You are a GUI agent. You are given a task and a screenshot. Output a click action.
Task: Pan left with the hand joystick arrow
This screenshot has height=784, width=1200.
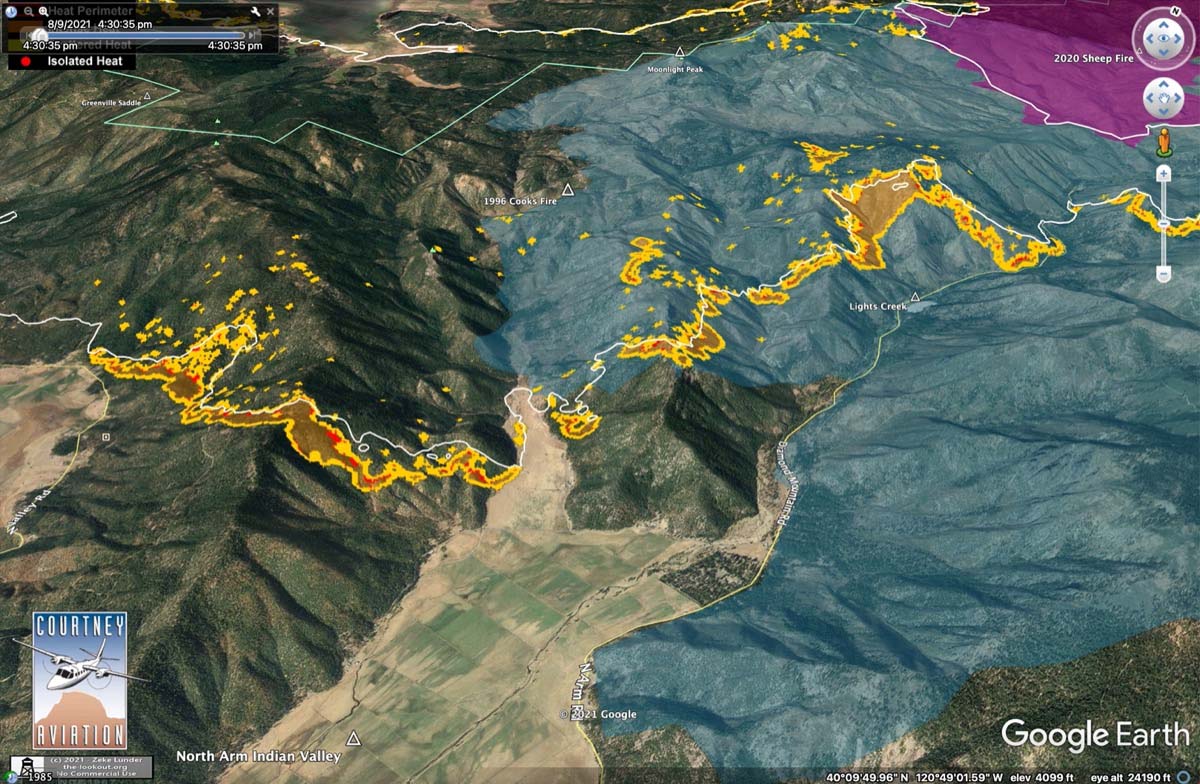coord(1149,98)
